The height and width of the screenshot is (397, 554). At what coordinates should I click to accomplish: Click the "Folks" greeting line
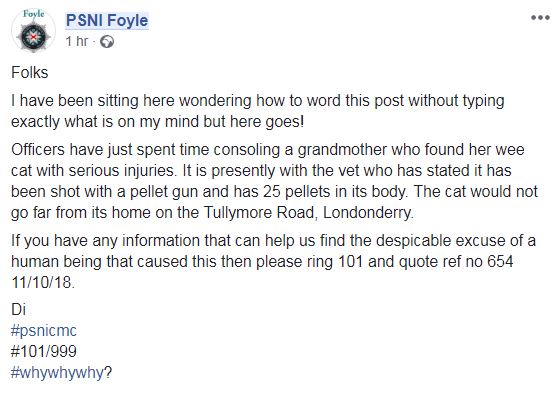pos(30,72)
